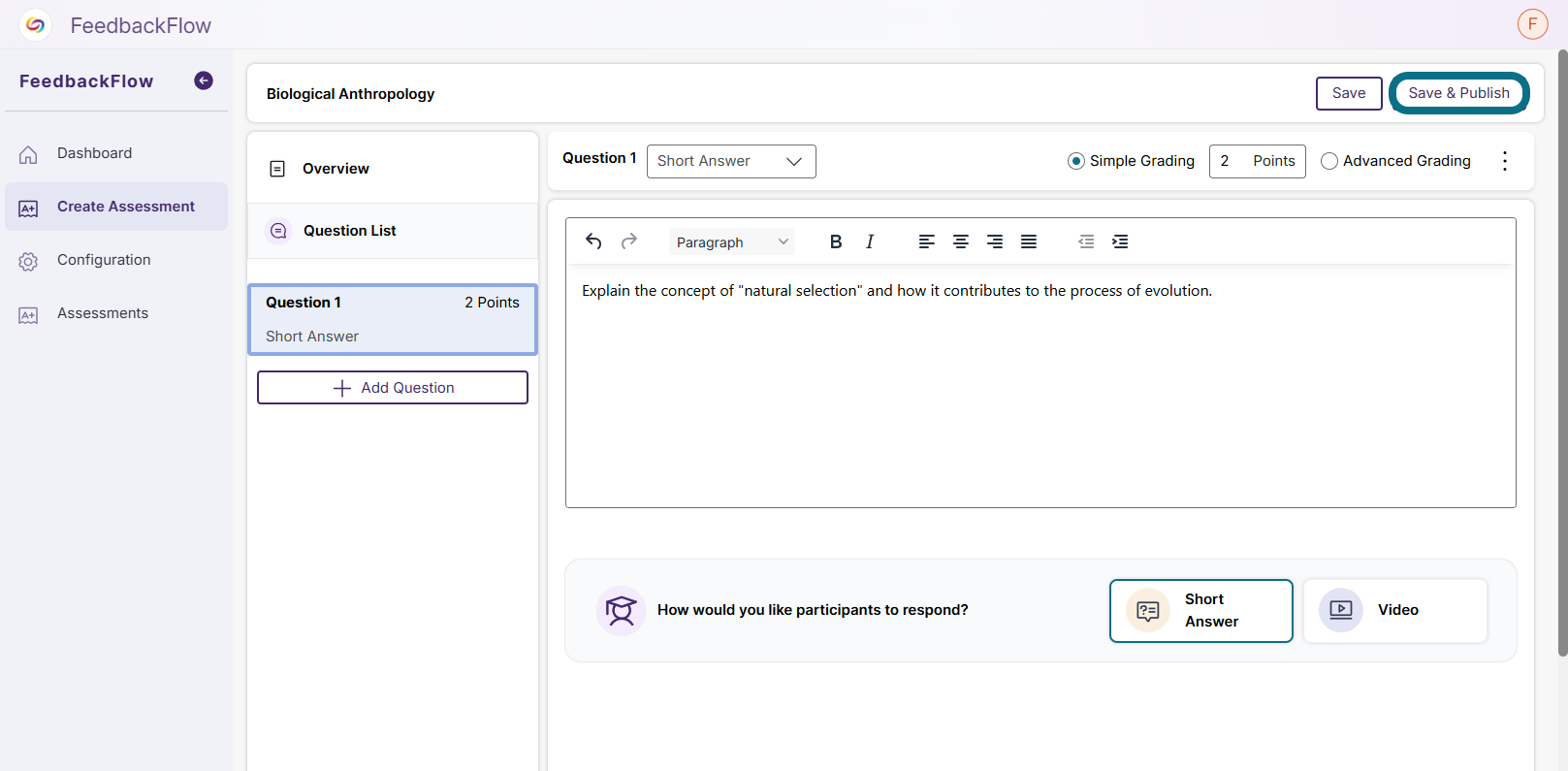Choose Video response type
The height and width of the screenshot is (771, 1568).
pyautogui.click(x=1395, y=611)
